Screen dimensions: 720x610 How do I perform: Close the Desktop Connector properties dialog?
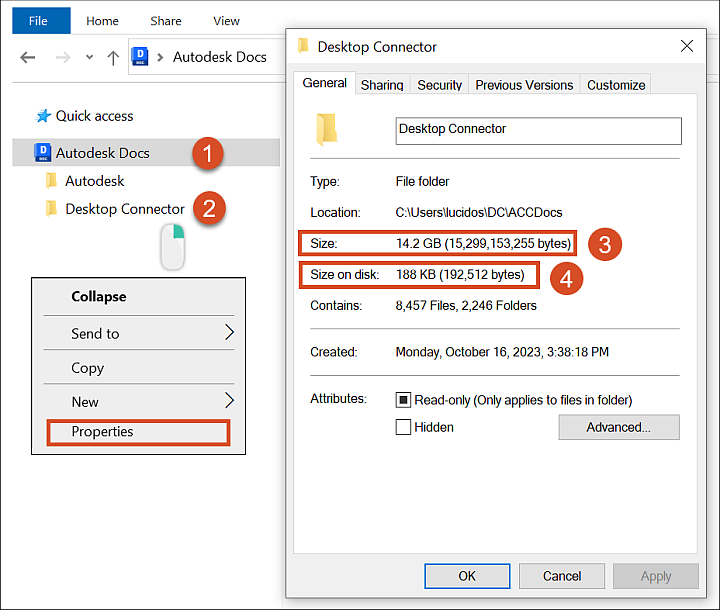[x=687, y=46]
